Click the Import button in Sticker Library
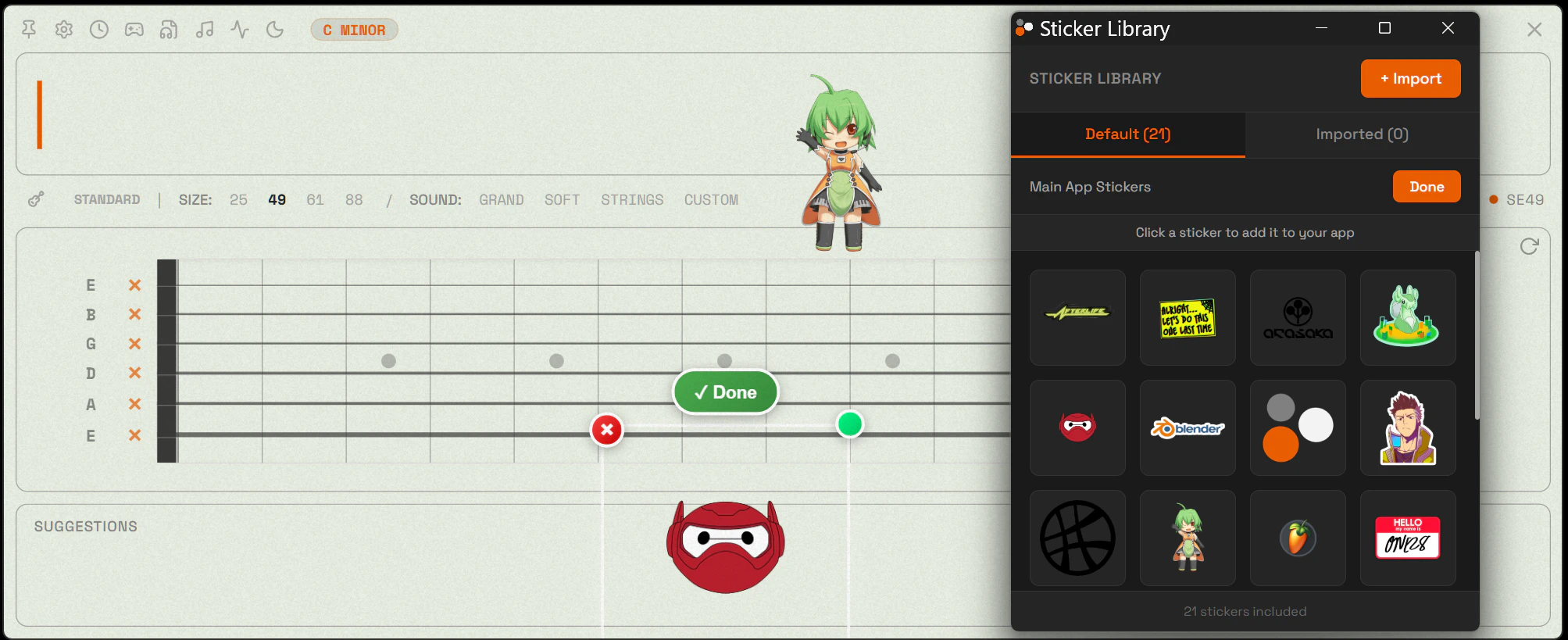This screenshot has width=1568, height=640. pyautogui.click(x=1410, y=79)
